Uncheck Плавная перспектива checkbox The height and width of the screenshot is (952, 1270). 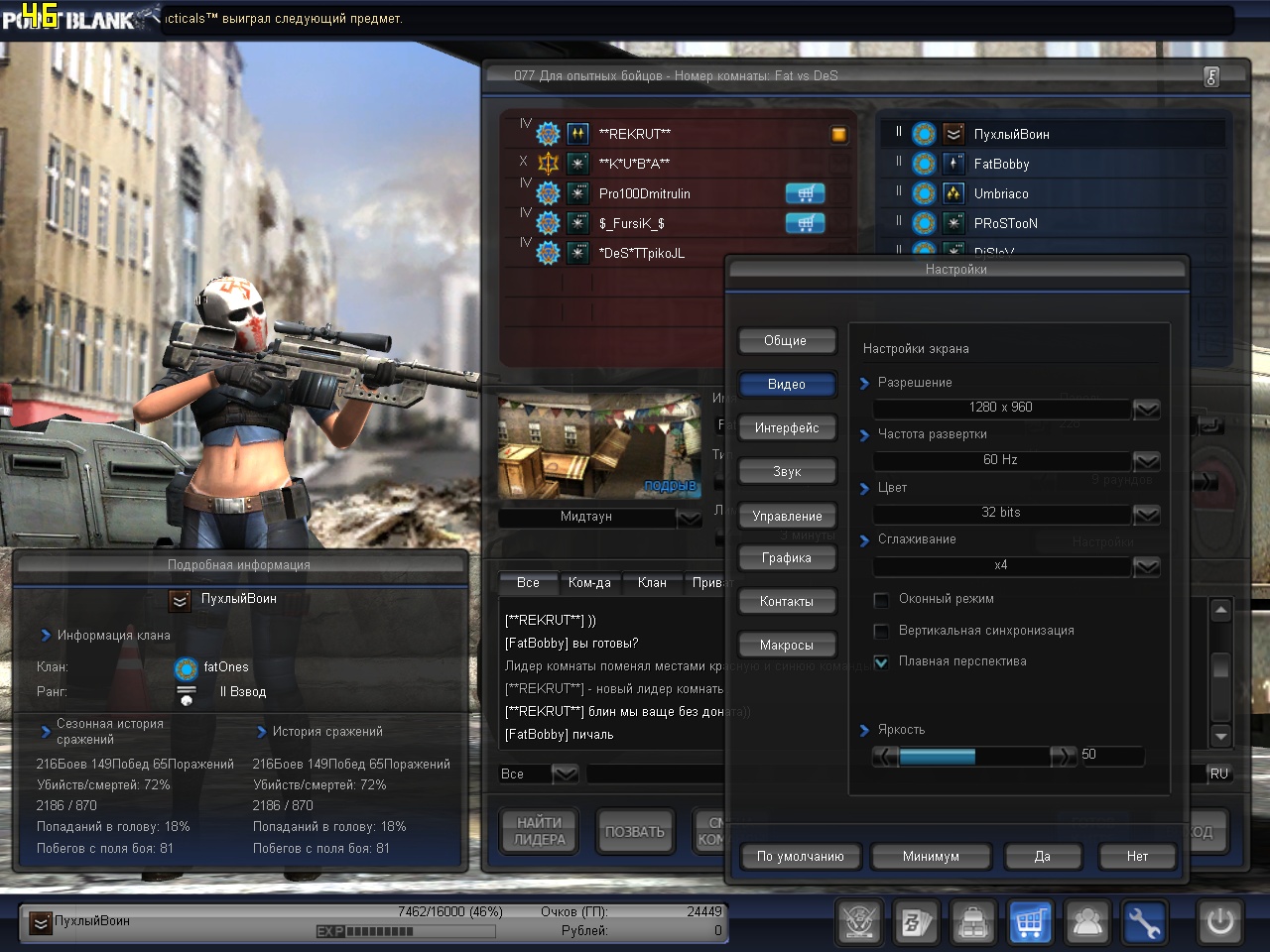click(881, 661)
